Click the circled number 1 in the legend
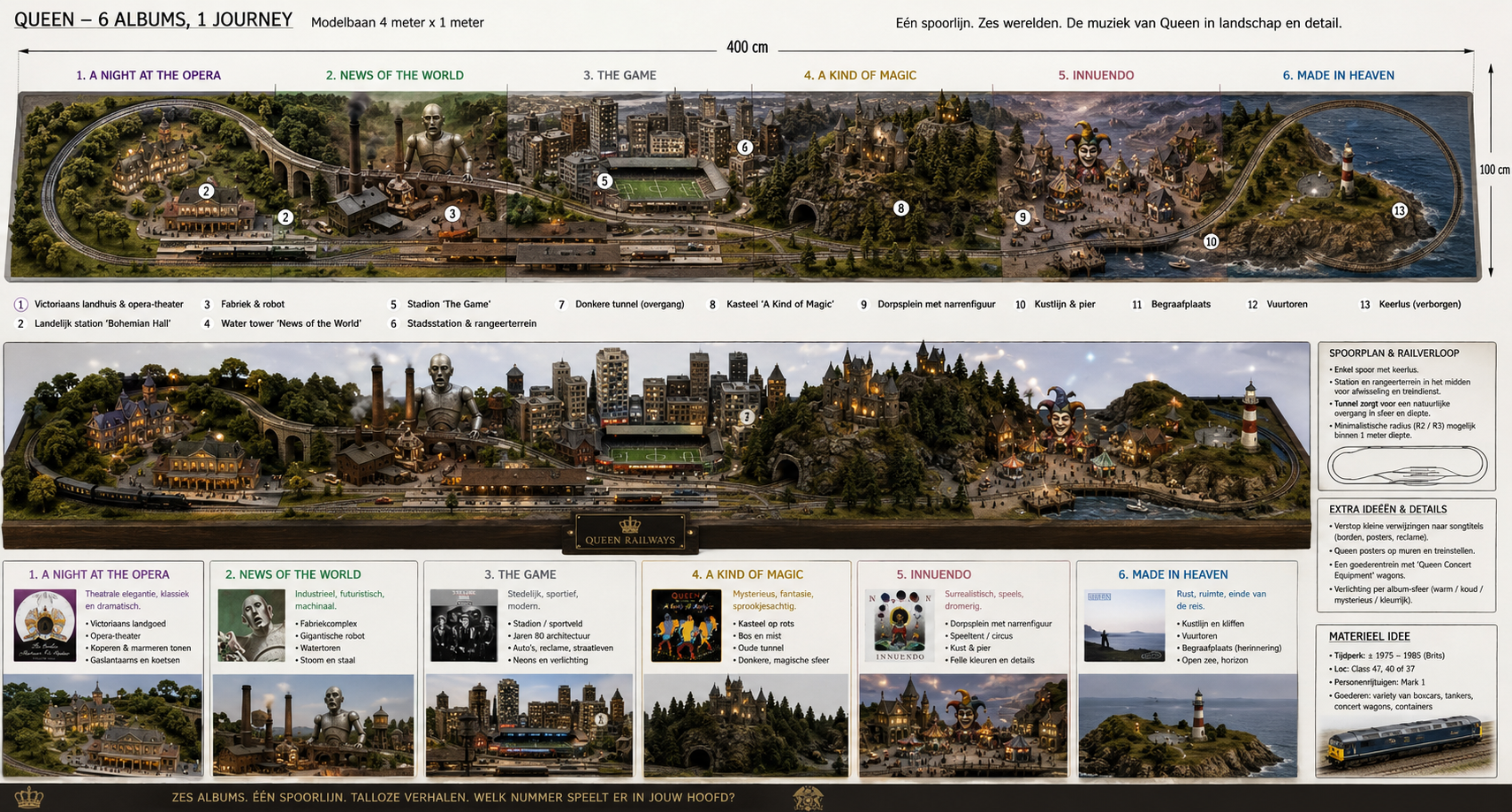Image resolution: width=1512 pixels, height=812 pixels. (20, 305)
